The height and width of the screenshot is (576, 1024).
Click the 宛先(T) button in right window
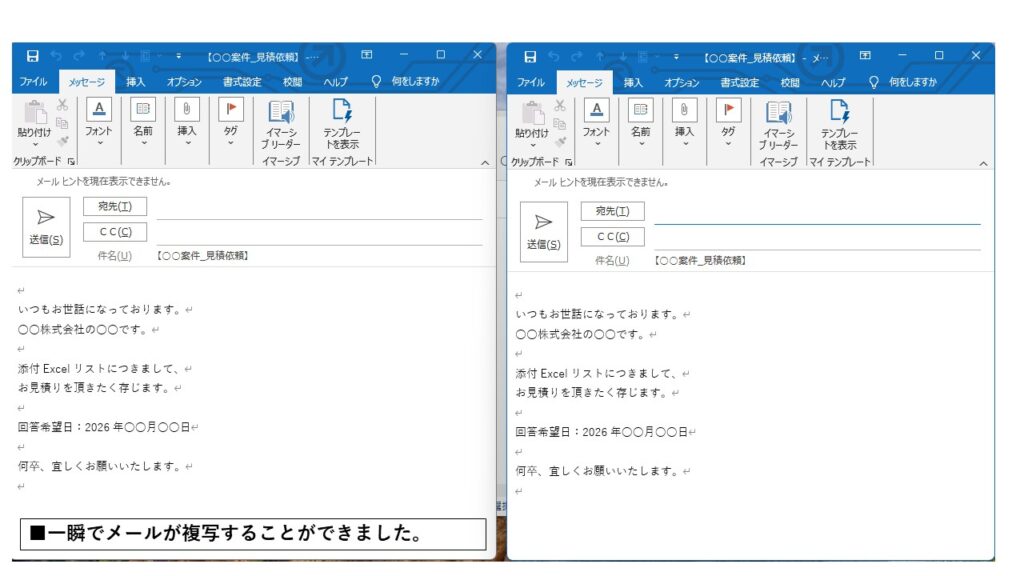612,211
